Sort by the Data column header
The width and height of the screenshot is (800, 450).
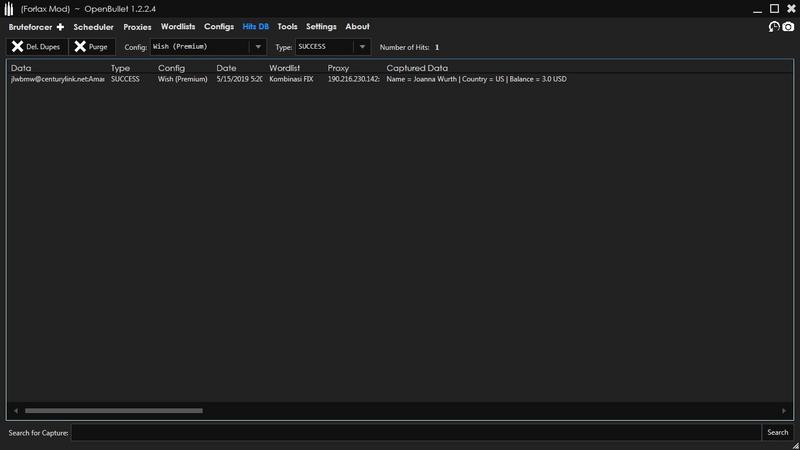(21, 68)
